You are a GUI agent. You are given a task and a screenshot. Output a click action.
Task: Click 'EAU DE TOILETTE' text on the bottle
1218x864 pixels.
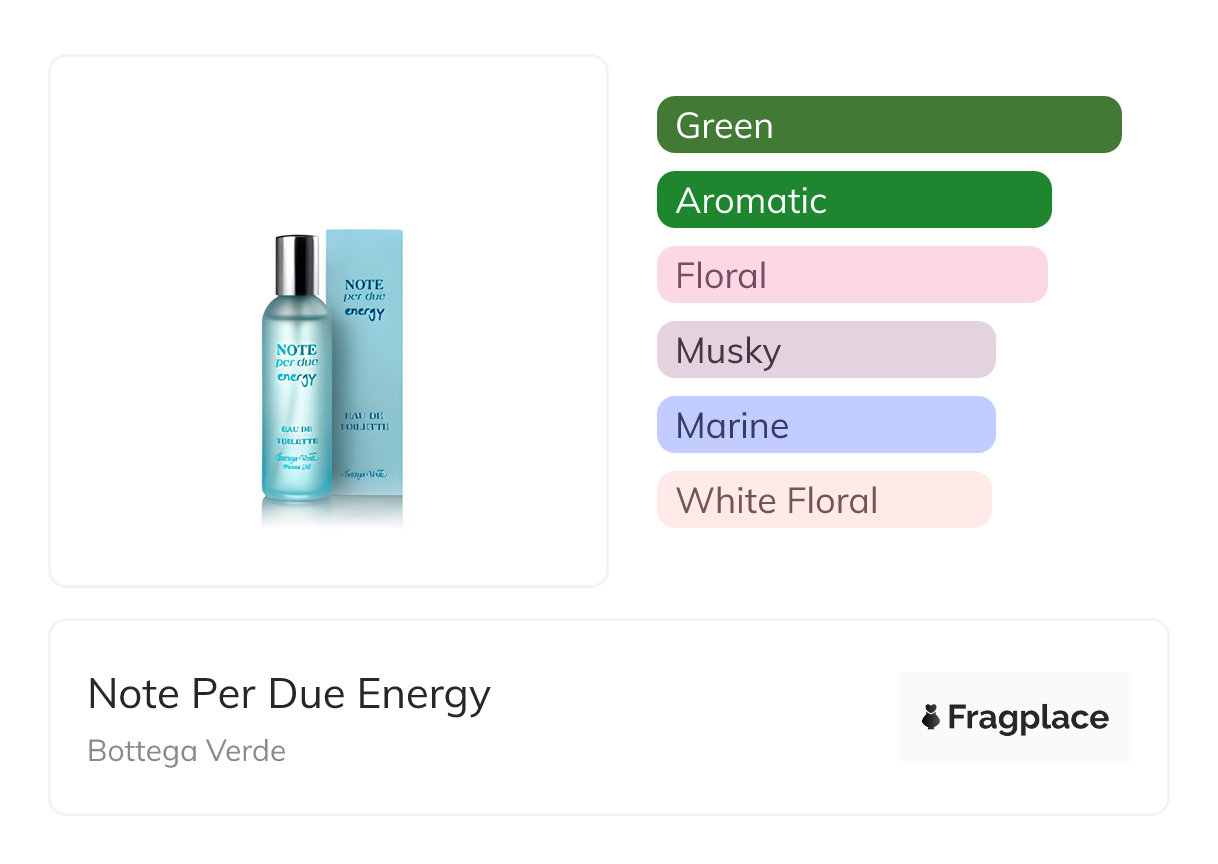tap(295, 433)
